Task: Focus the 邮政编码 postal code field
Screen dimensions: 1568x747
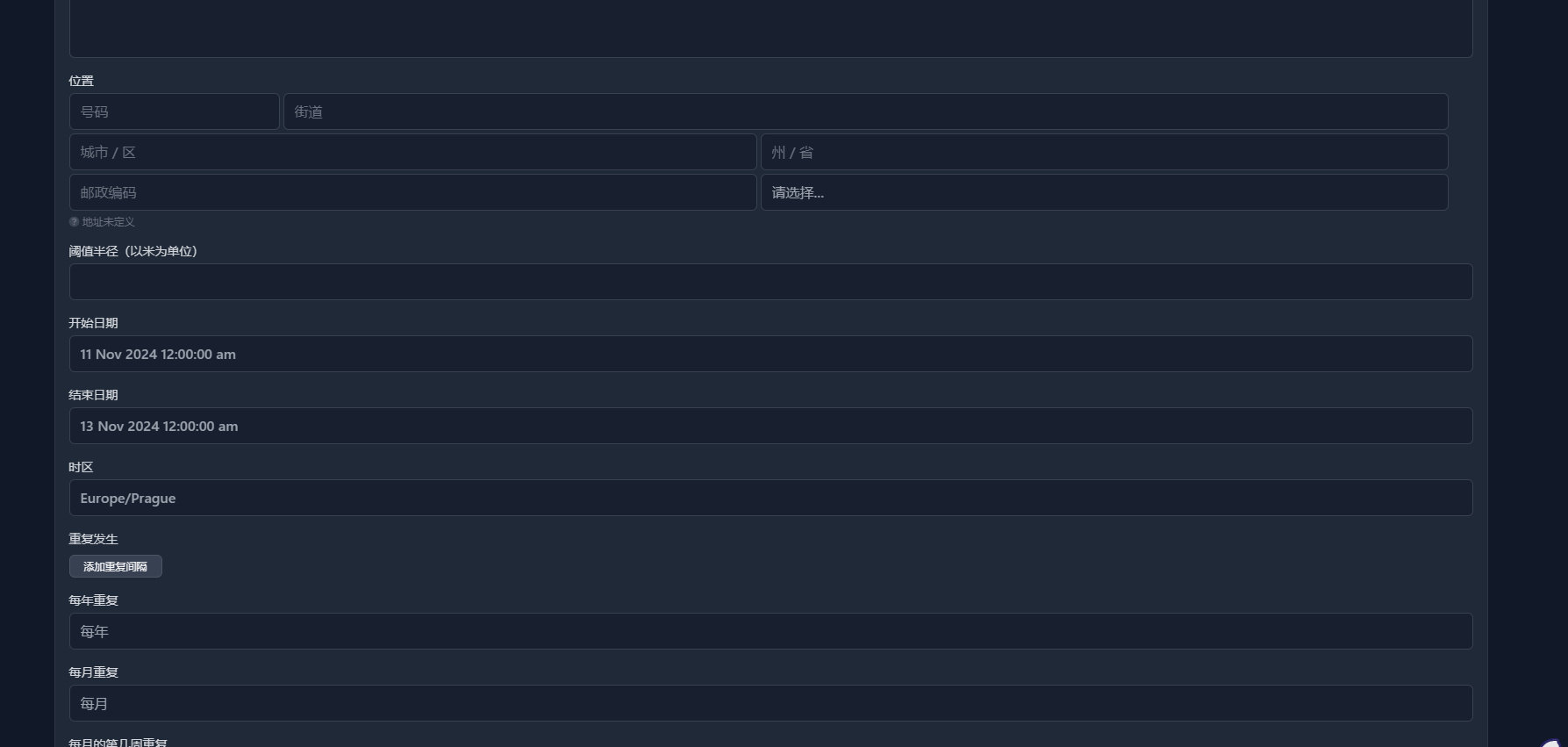Action: (412, 192)
